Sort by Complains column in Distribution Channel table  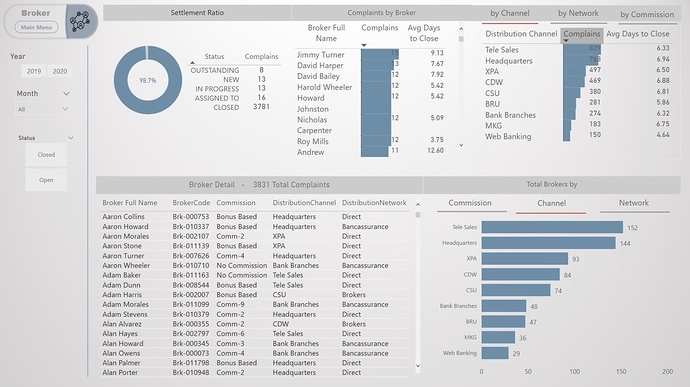[582, 34]
